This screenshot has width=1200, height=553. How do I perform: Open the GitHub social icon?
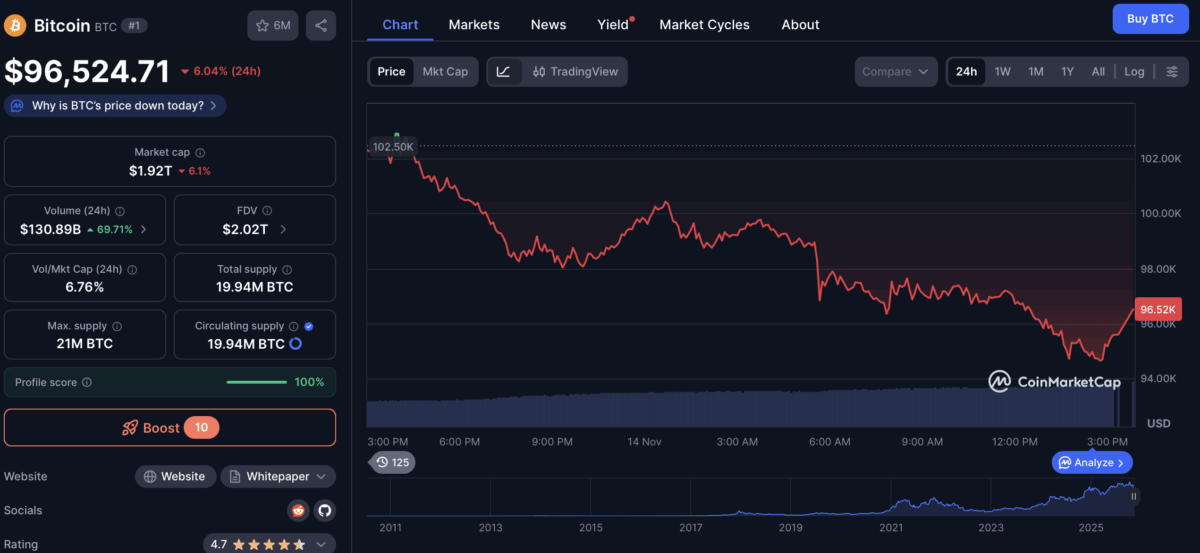(324, 511)
